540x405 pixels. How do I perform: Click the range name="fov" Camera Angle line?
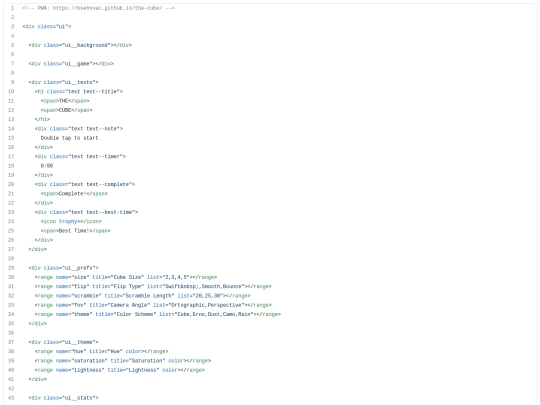click(x=153, y=305)
